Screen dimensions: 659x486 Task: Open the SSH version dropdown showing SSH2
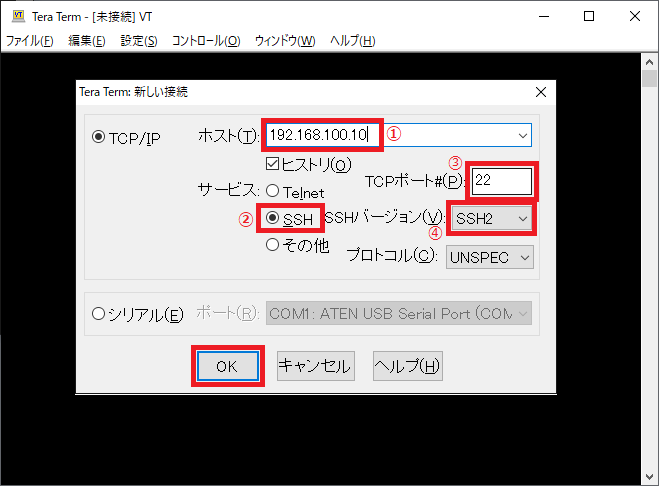pos(491,219)
